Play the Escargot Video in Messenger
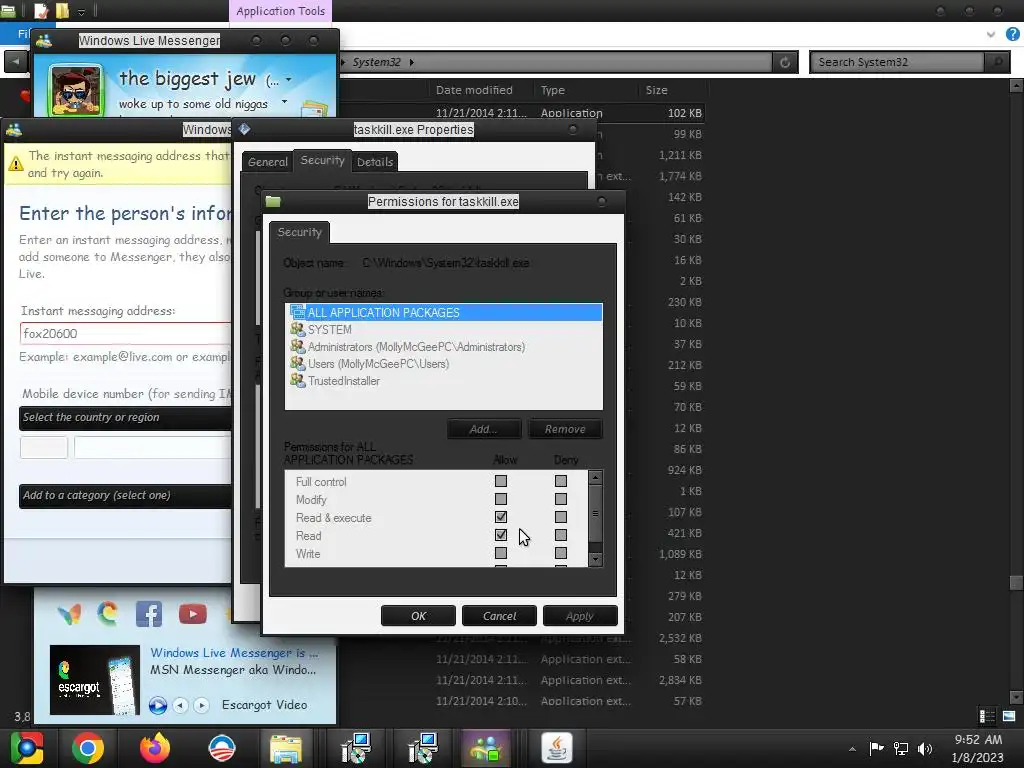This screenshot has height=768, width=1024. pos(157,705)
